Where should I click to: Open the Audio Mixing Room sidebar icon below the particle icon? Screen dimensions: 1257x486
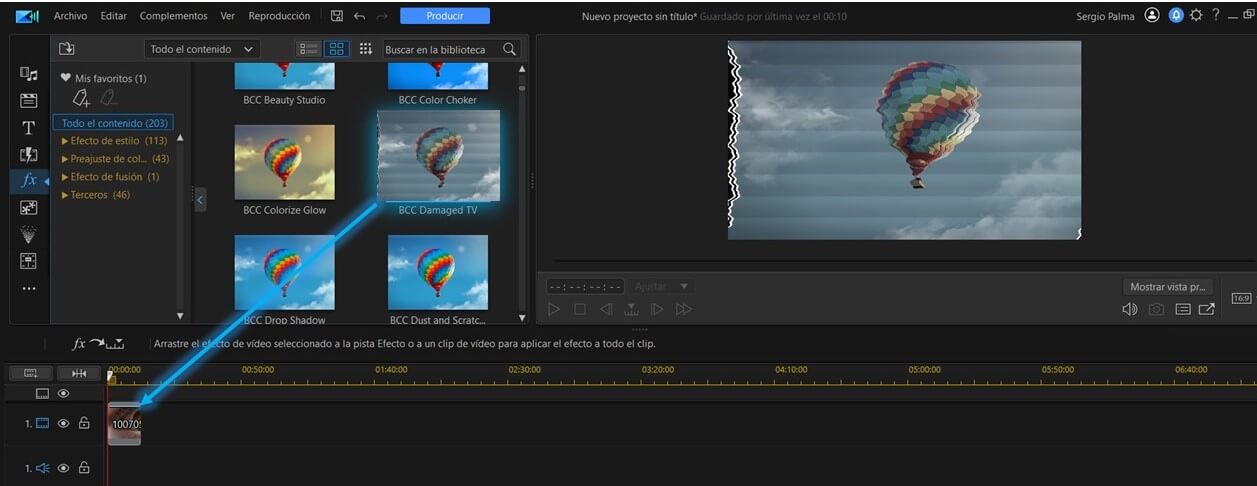(x=29, y=261)
